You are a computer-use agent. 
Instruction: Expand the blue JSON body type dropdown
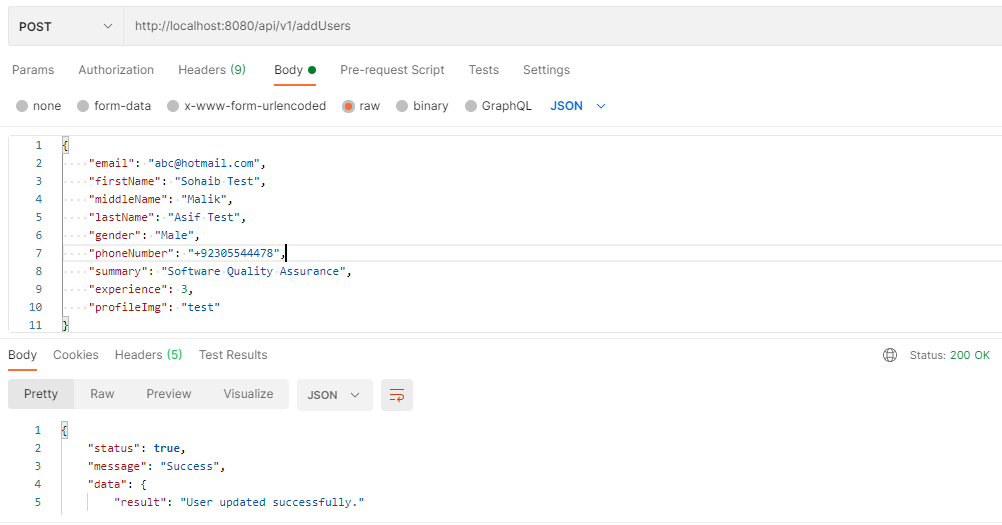(x=578, y=106)
